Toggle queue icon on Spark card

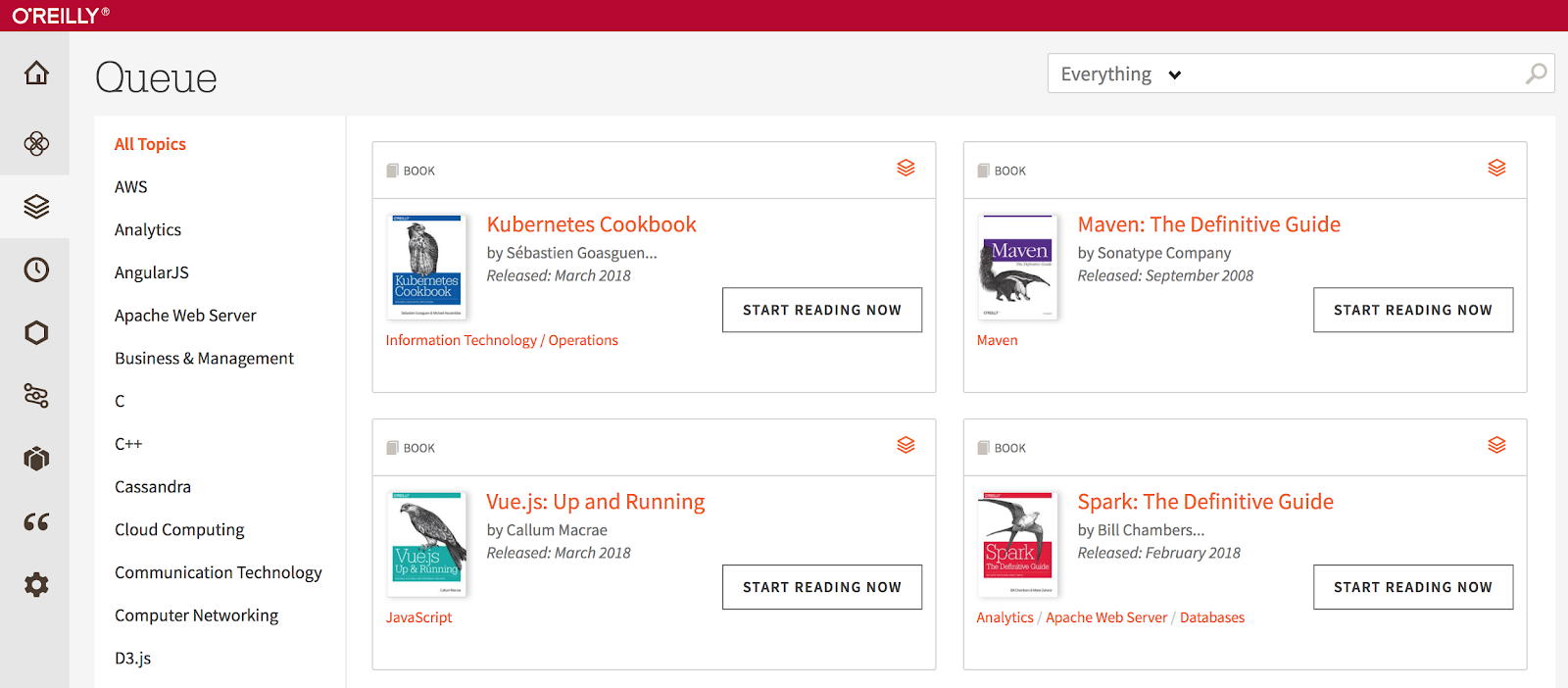coord(1496,446)
